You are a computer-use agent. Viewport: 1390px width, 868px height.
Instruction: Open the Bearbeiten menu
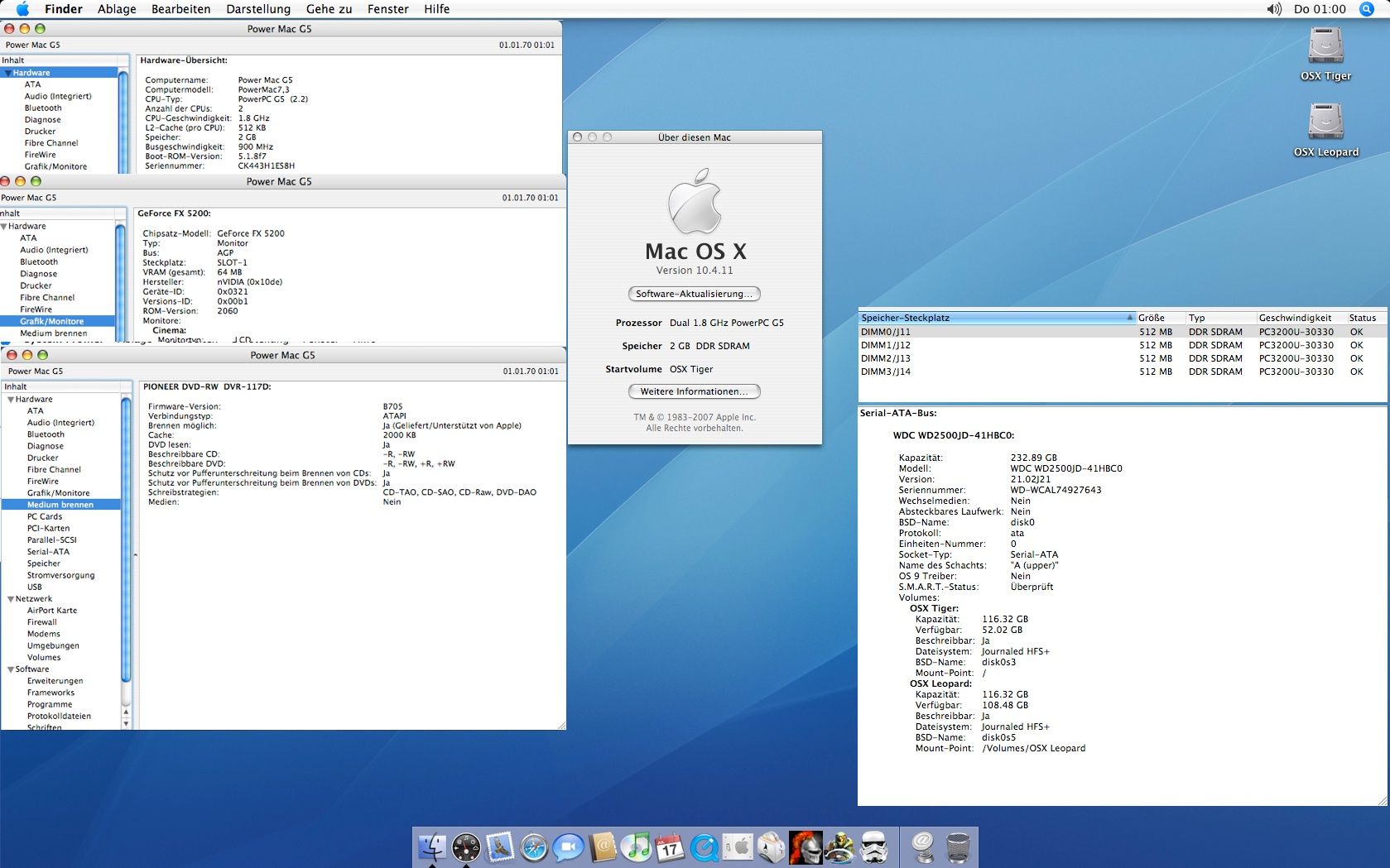[x=180, y=9]
